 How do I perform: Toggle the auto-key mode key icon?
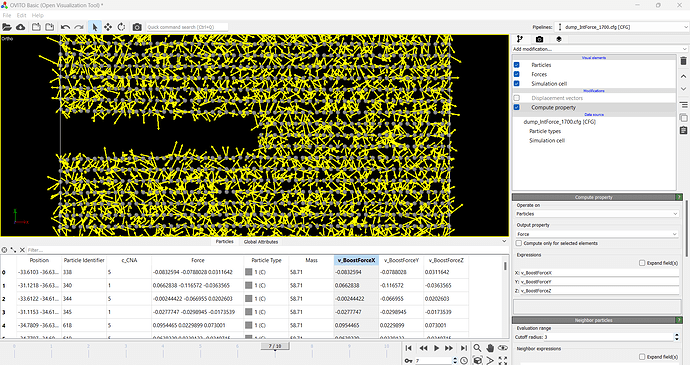coord(408,361)
